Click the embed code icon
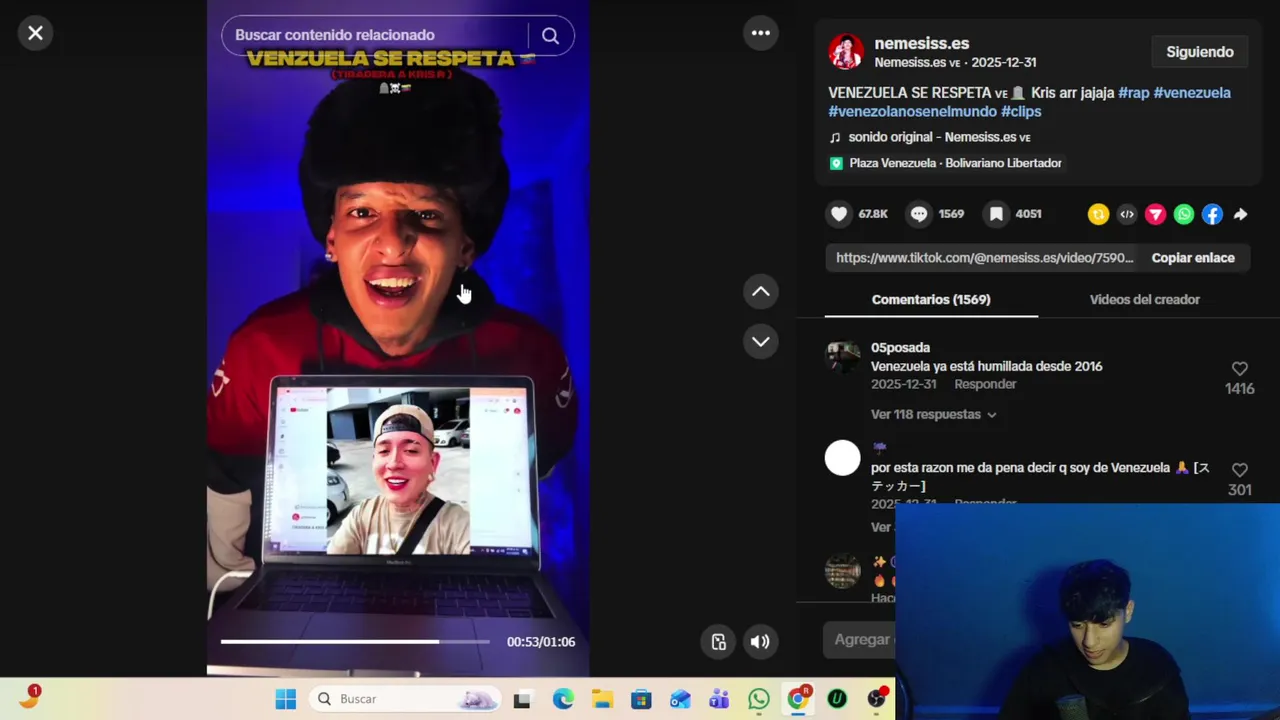This screenshot has width=1280, height=720. pyautogui.click(x=1127, y=214)
